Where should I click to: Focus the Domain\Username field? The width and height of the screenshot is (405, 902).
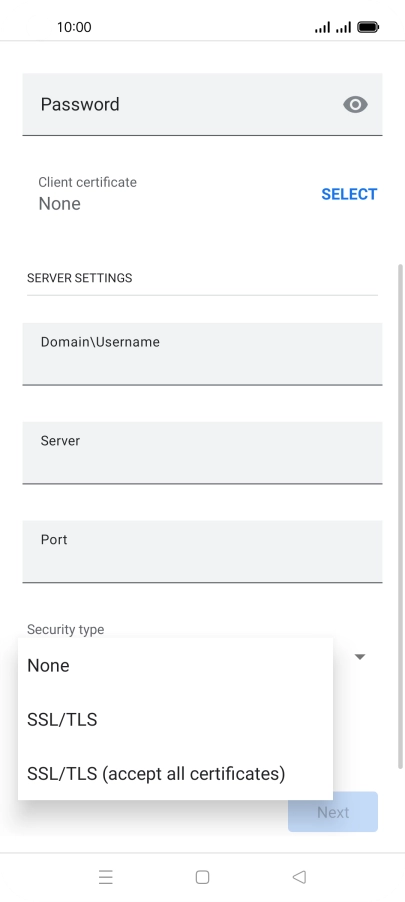[202, 354]
